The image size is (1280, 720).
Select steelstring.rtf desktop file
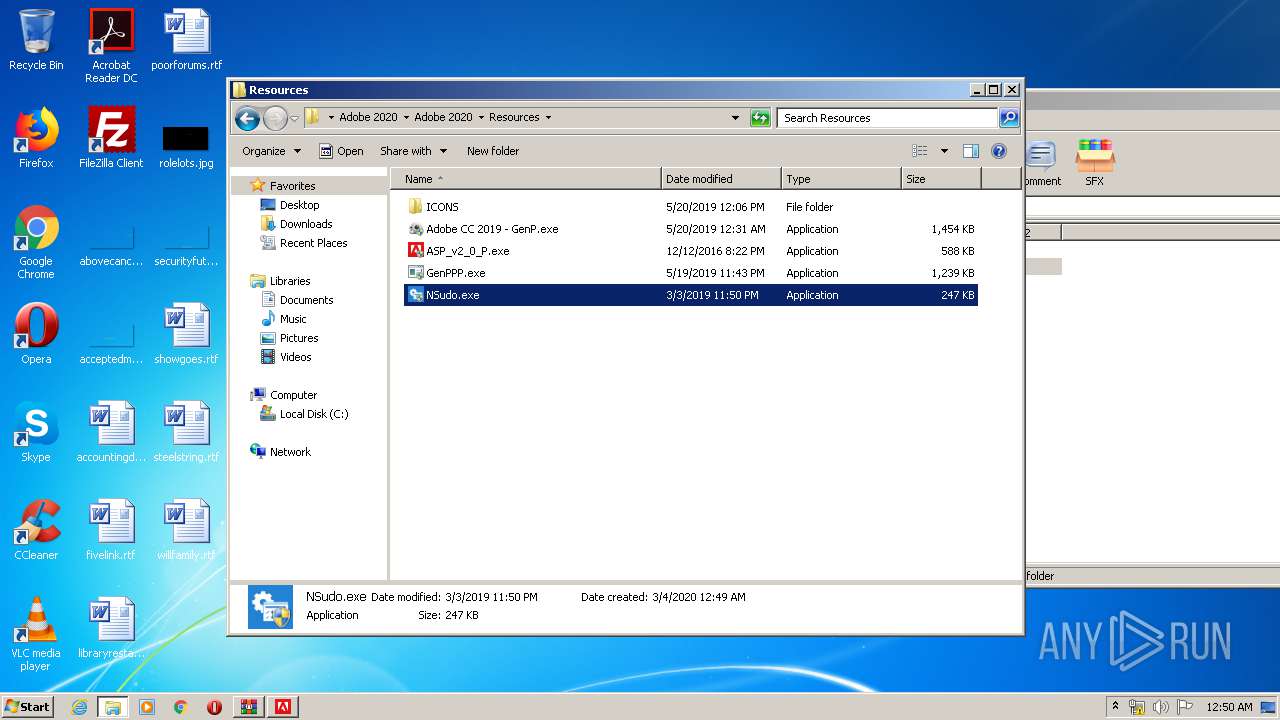pyautogui.click(x=186, y=432)
